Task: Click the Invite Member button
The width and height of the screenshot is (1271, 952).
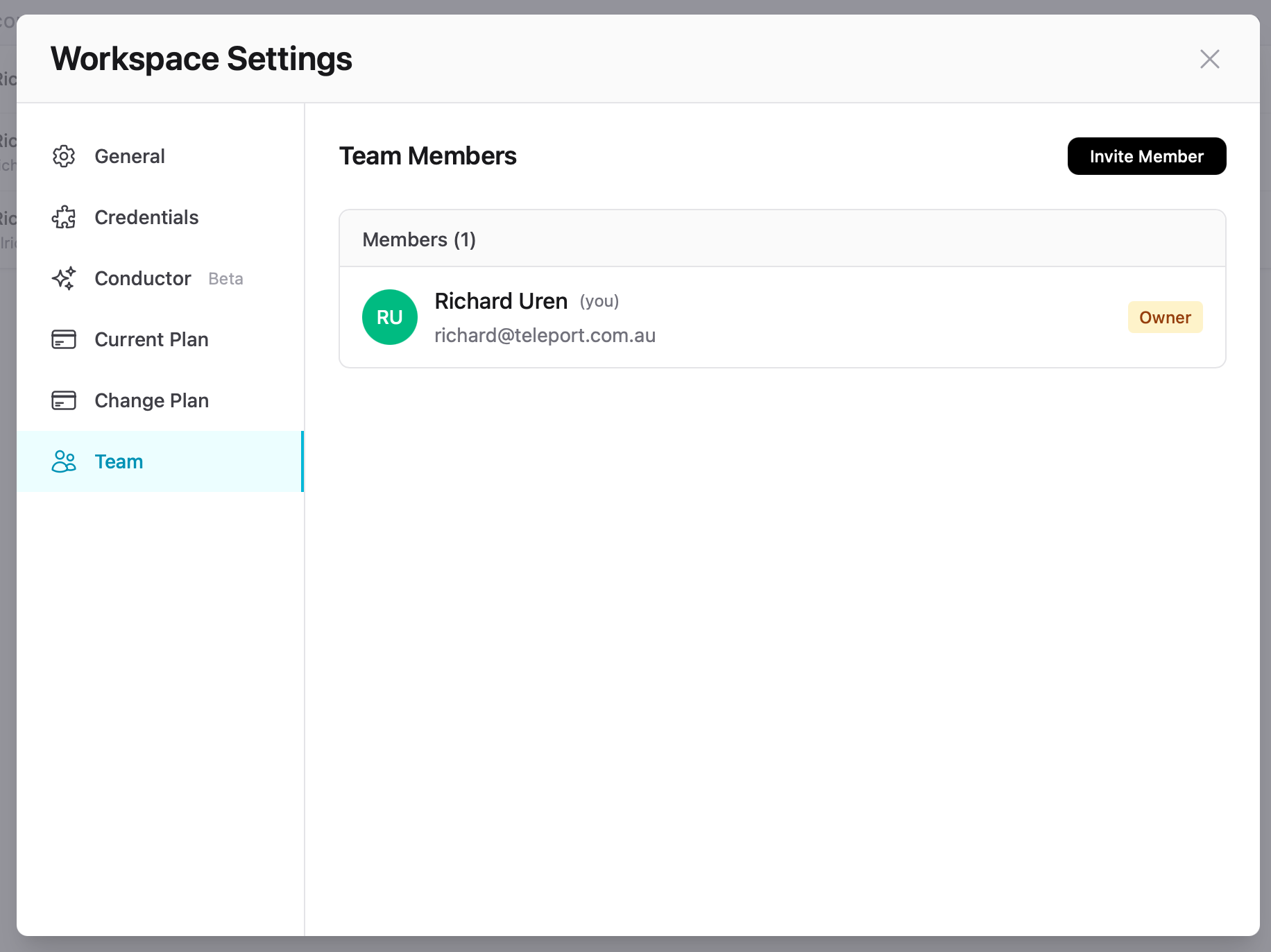Action: click(x=1146, y=156)
